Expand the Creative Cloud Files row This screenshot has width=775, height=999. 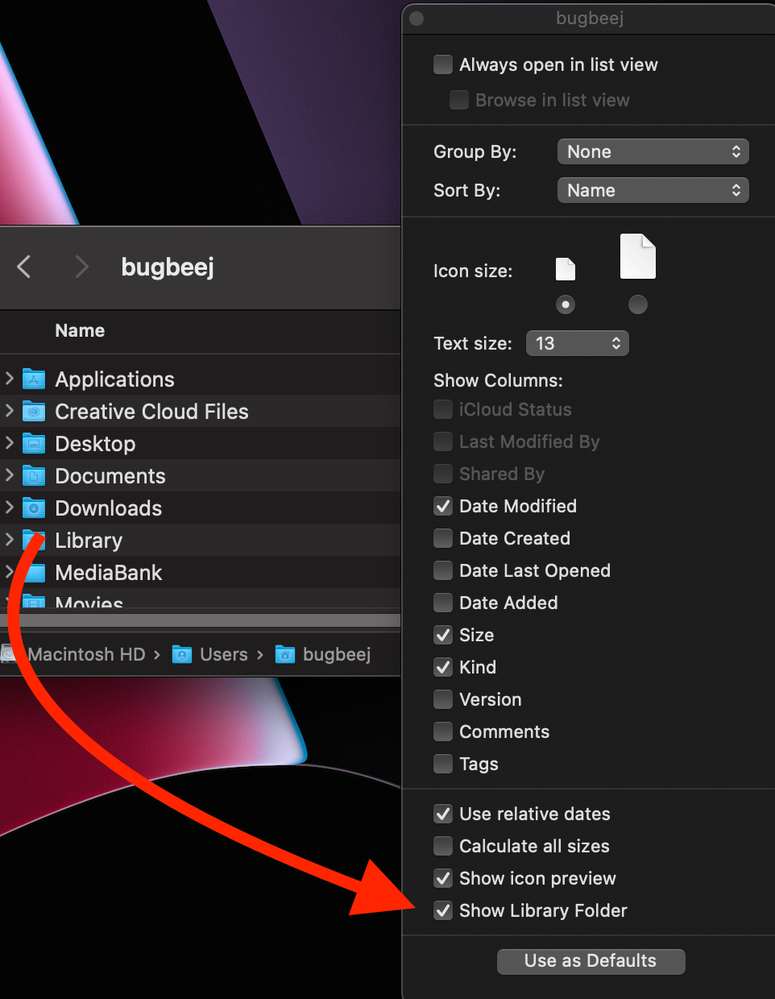point(9,411)
